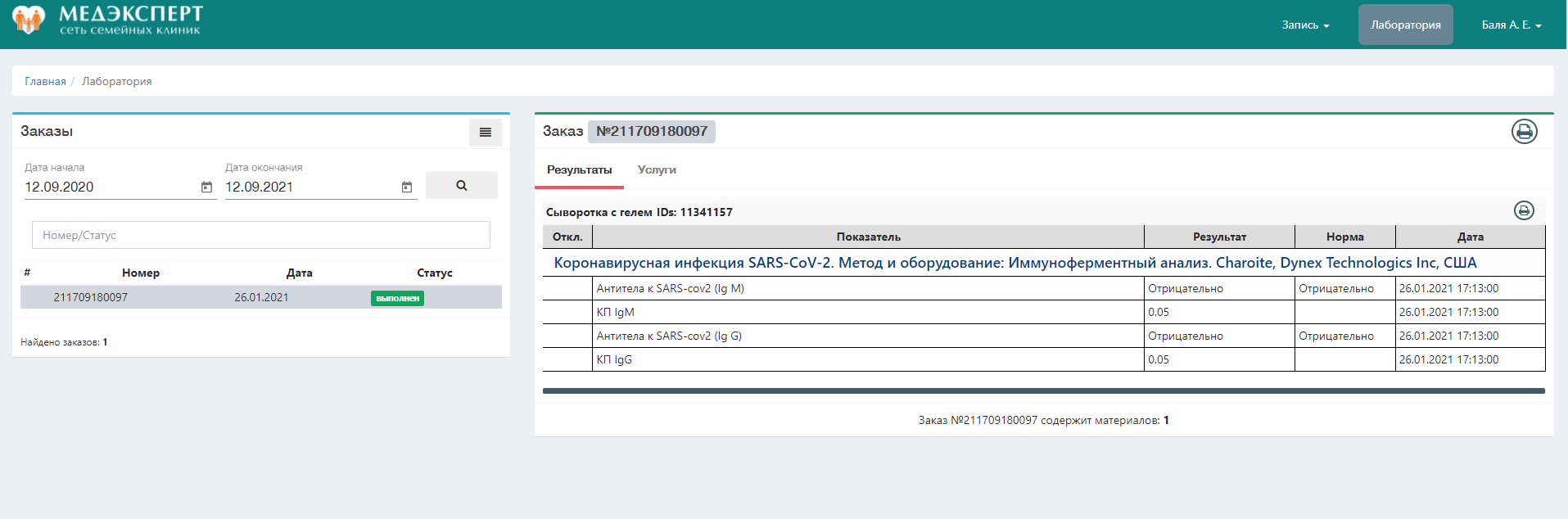Go to Главная breadcrumb link

[x=45, y=81]
